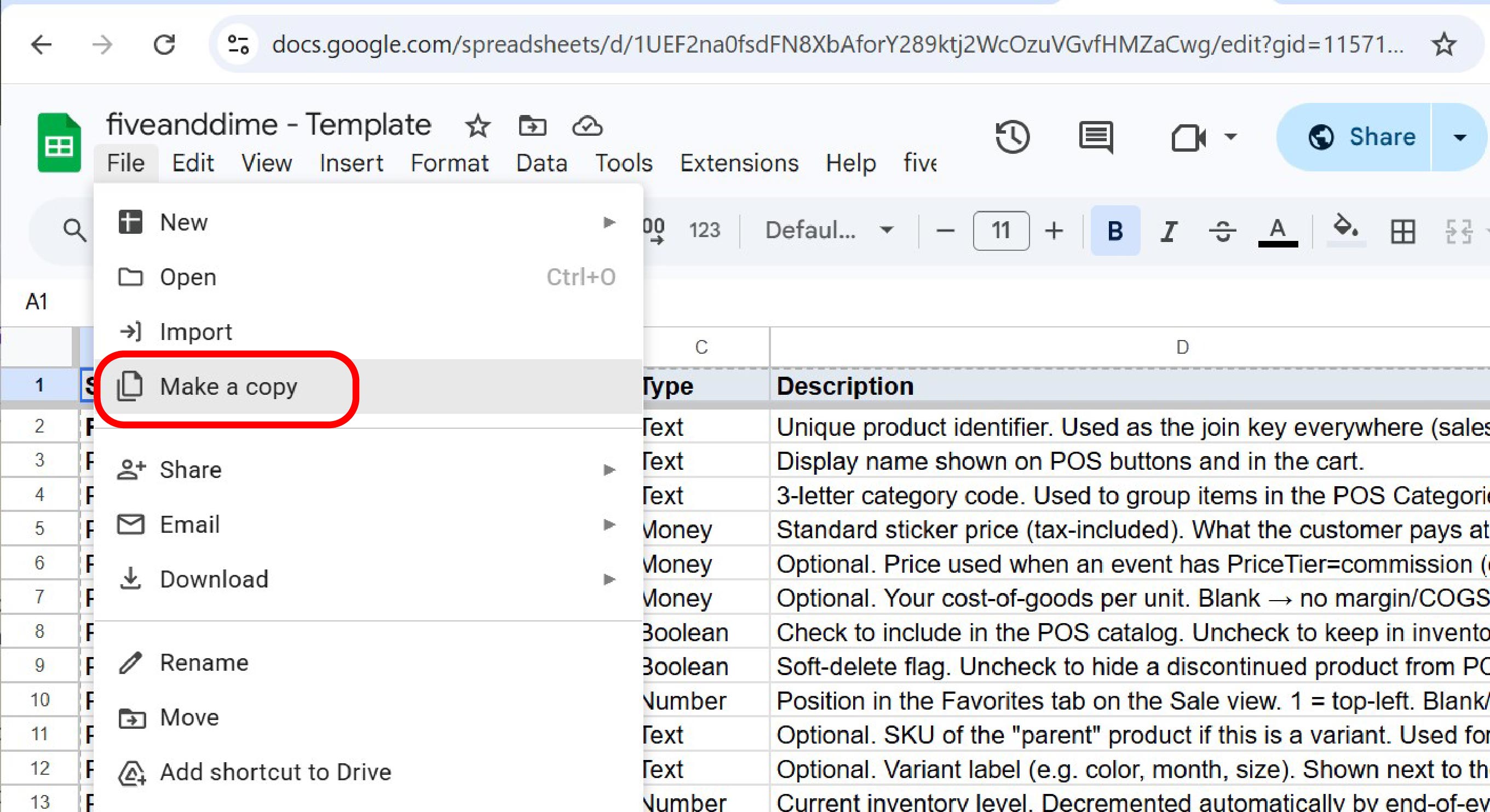The width and height of the screenshot is (1490, 812).
Task: Click the Description header cell
Action: point(1130,386)
